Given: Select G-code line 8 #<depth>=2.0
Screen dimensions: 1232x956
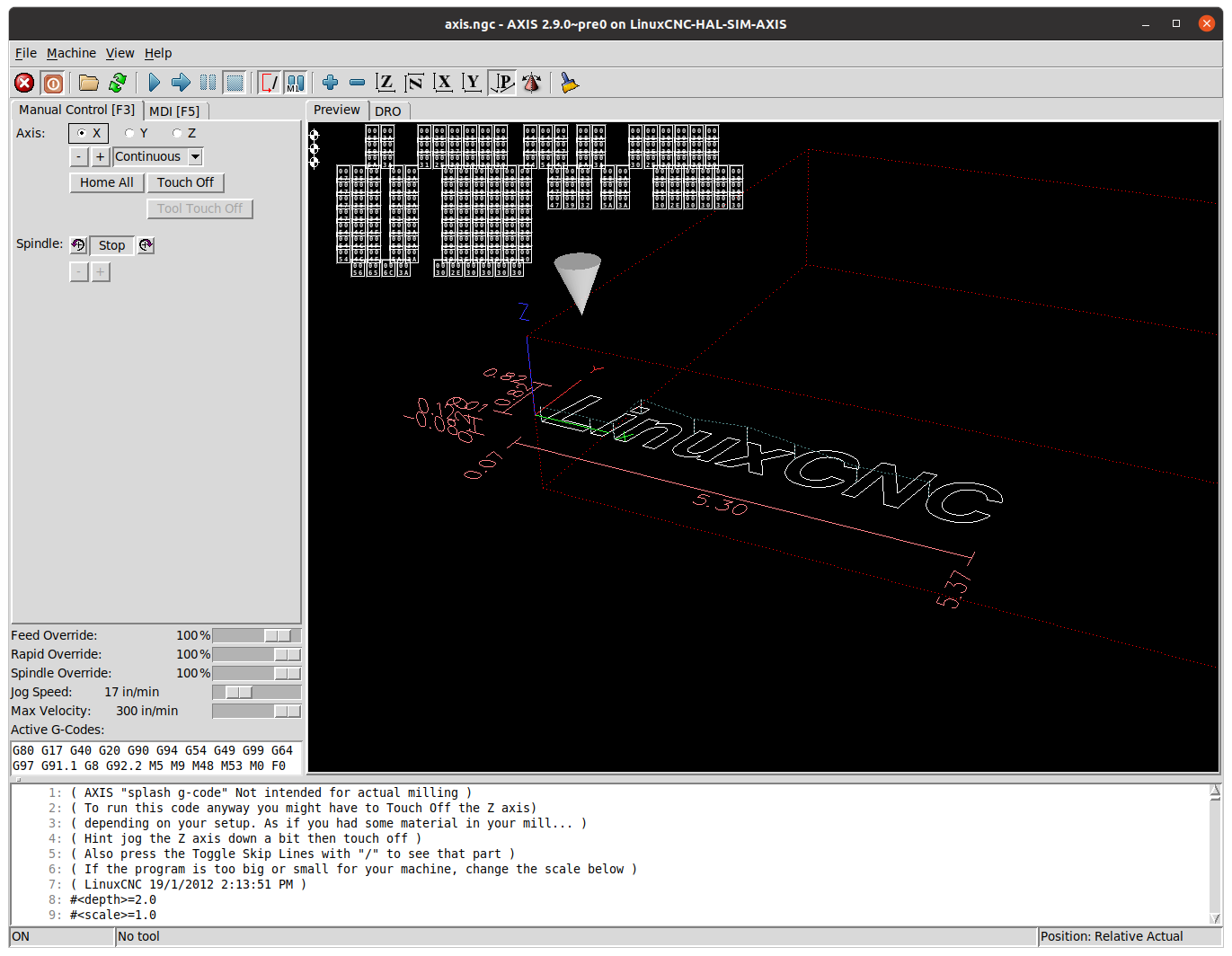Looking at the screenshot, I should pyautogui.click(x=113, y=899).
